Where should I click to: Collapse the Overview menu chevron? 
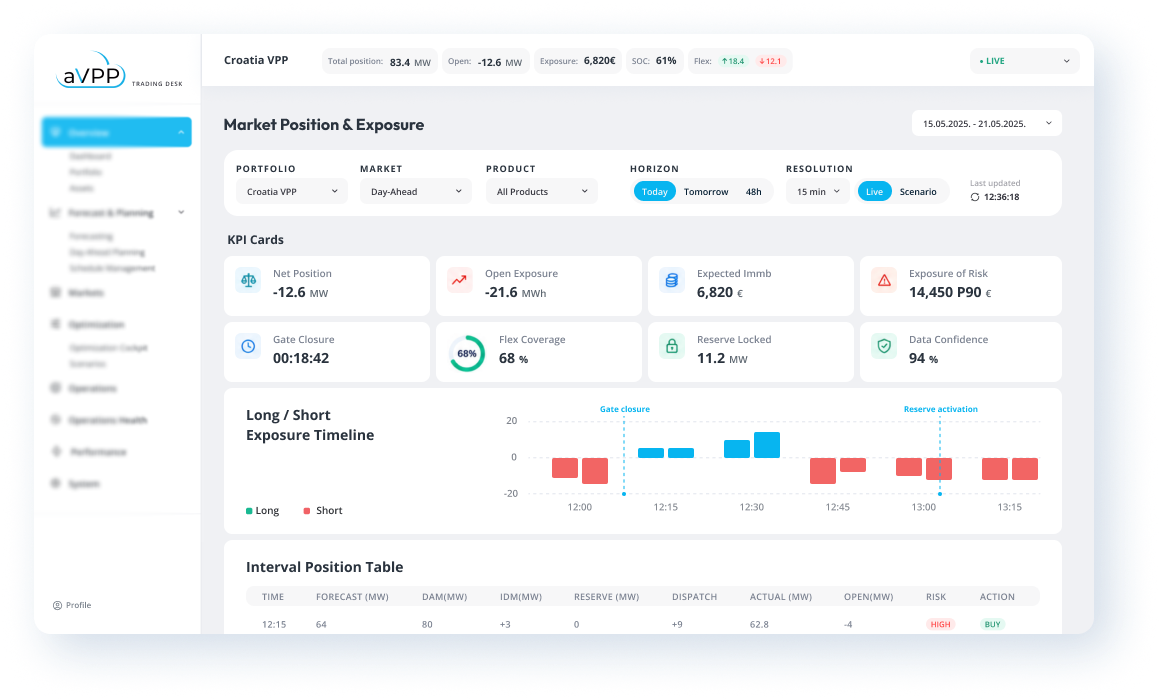click(181, 132)
